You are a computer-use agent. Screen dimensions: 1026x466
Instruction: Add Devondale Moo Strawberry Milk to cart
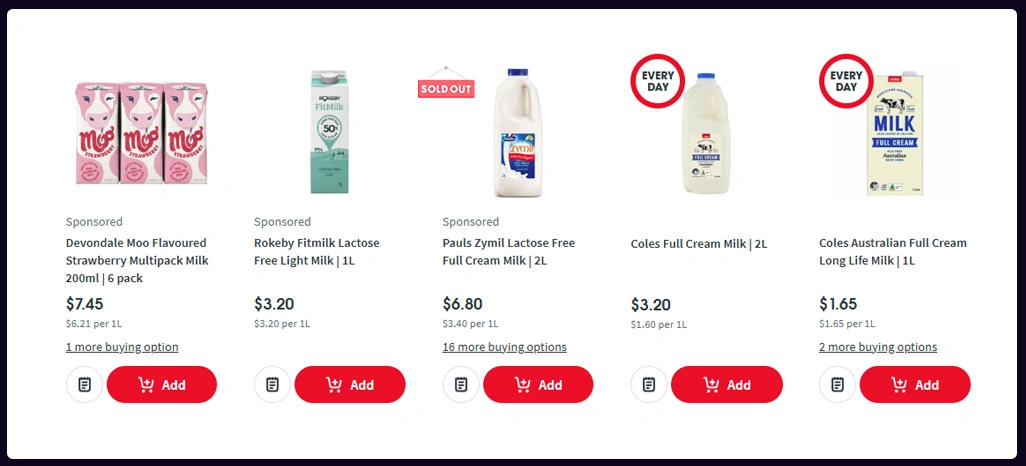click(x=162, y=385)
